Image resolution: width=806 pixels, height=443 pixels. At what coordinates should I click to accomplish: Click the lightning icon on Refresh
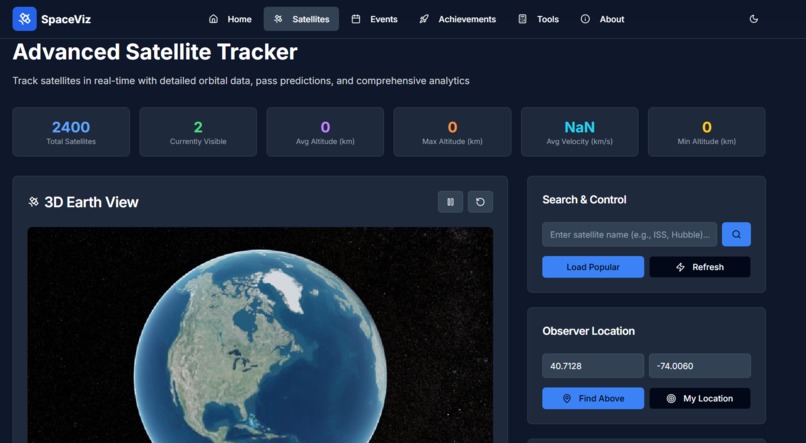(680, 267)
